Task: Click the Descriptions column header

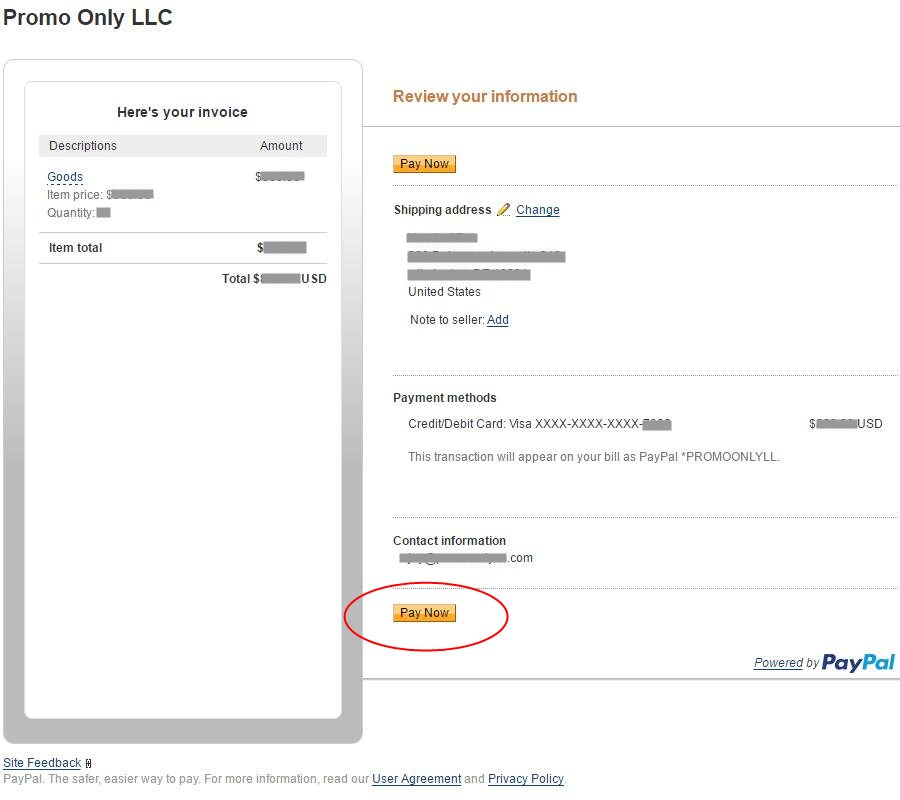Action: point(83,146)
